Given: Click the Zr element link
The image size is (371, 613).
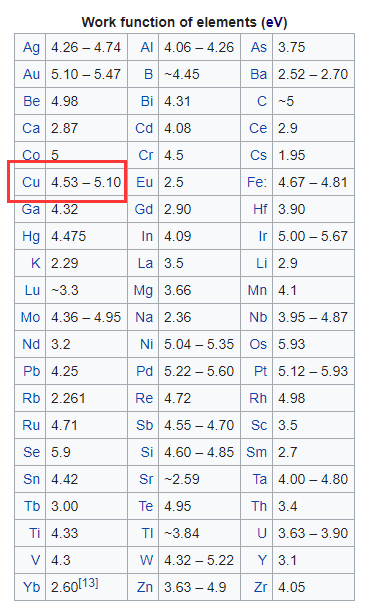Looking at the screenshot, I should (x=260, y=587).
